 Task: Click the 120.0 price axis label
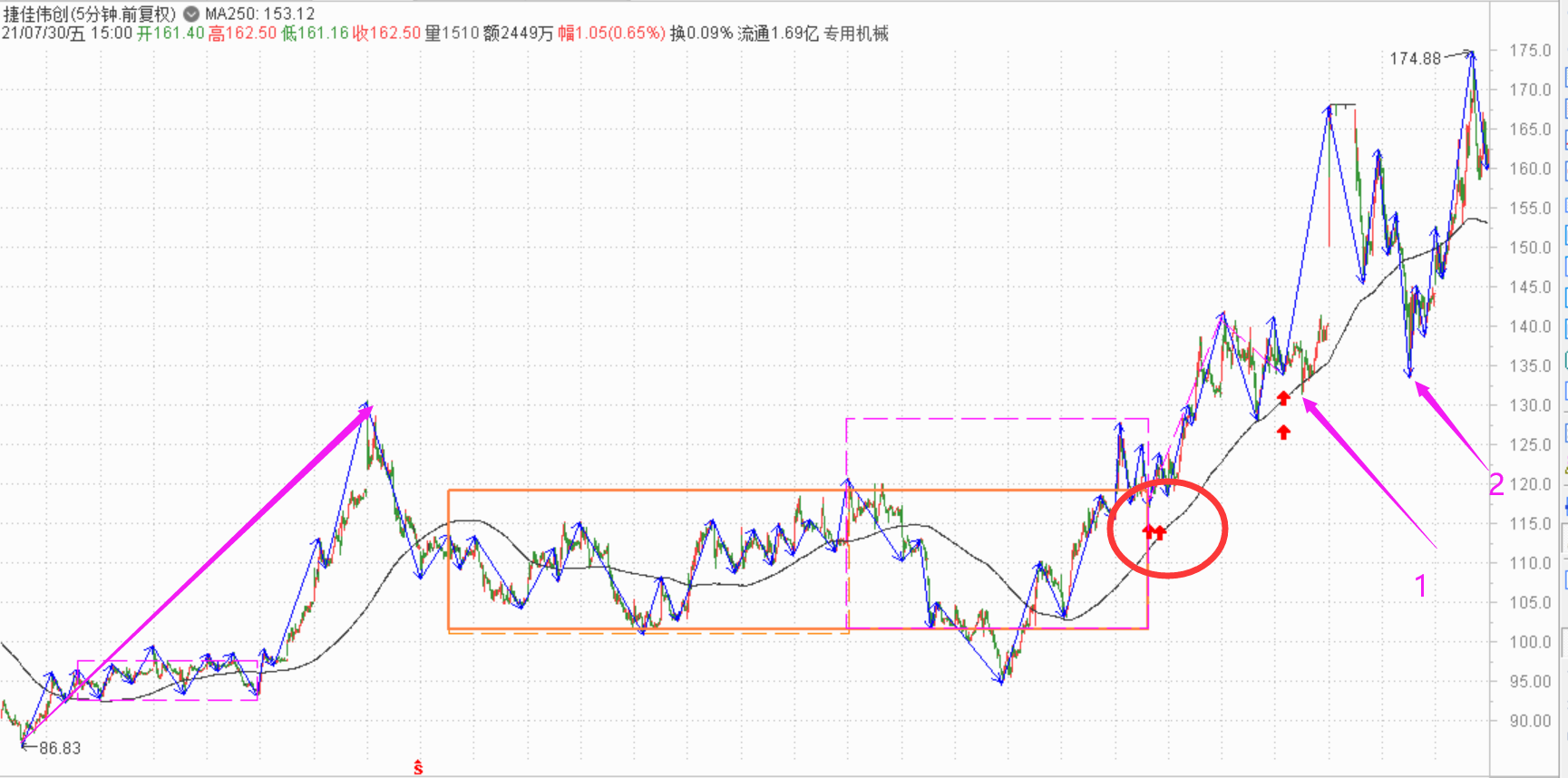coord(1530,484)
